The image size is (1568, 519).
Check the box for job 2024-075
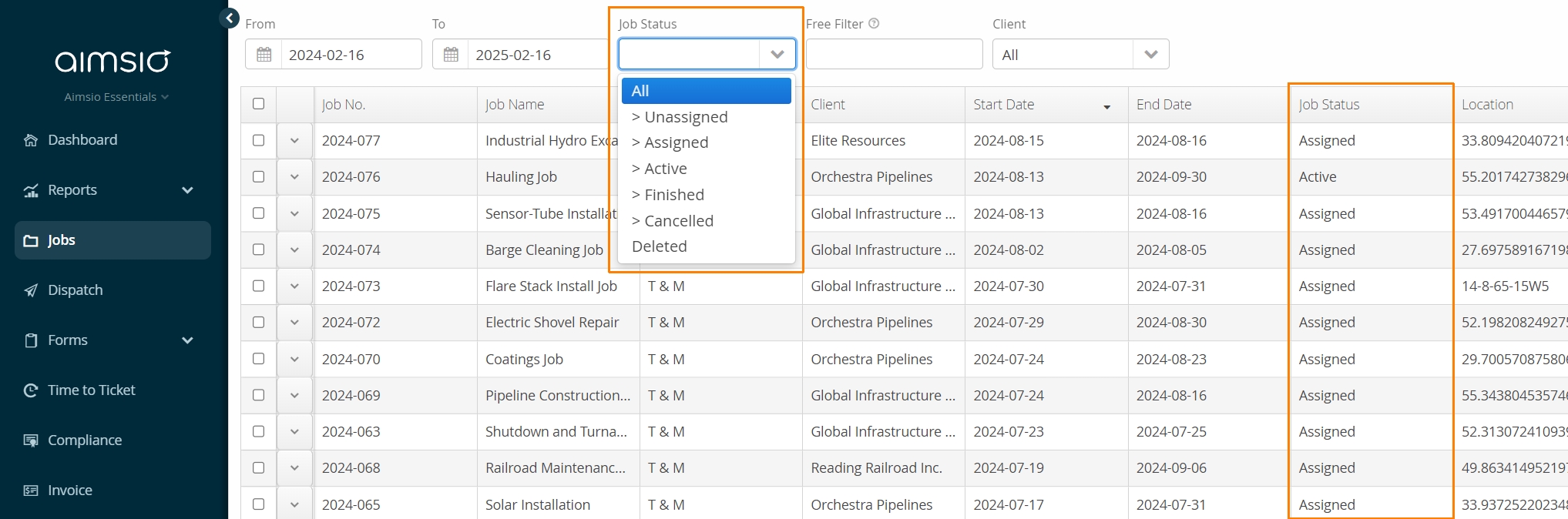click(259, 213)
